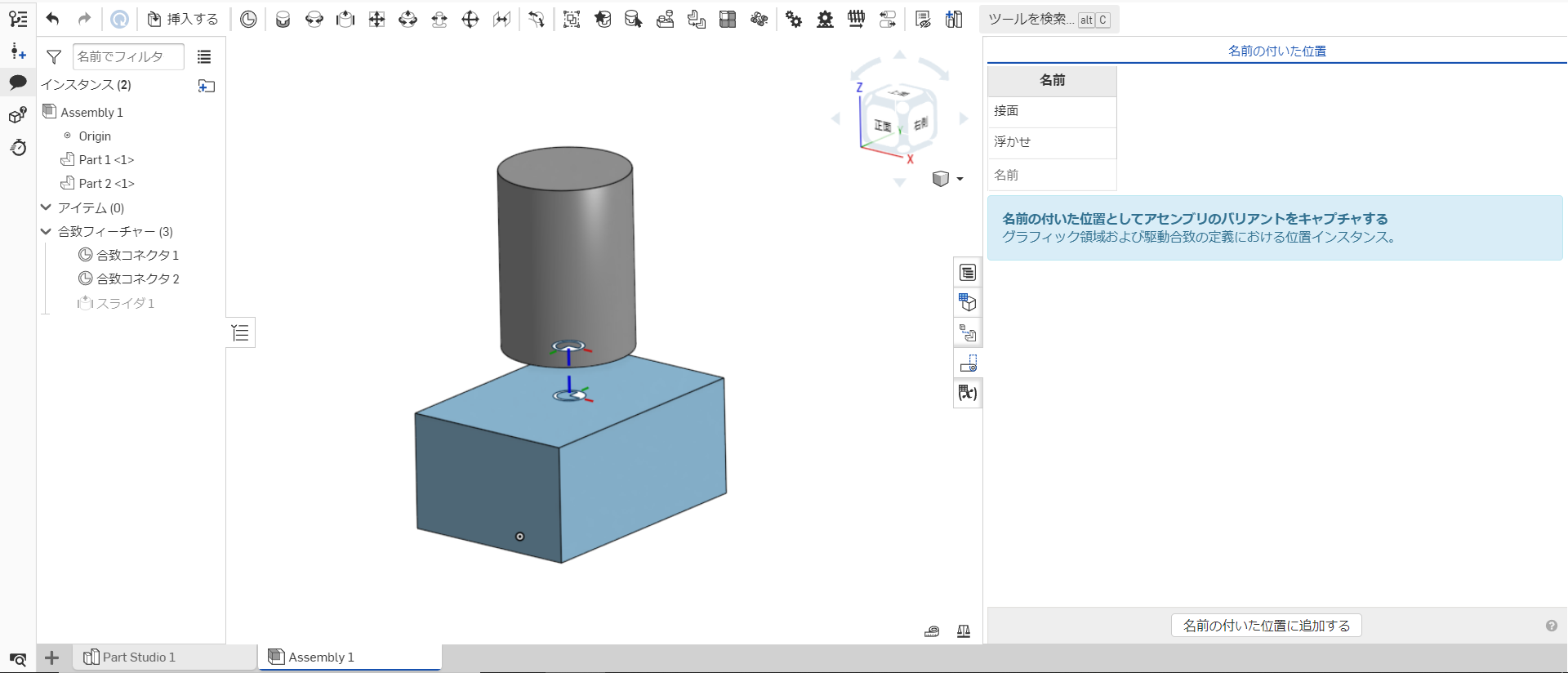The image size is (1568, 673).
Task: Collapse the 合致フィーチャー (3) section
Action: click(47, 231)
